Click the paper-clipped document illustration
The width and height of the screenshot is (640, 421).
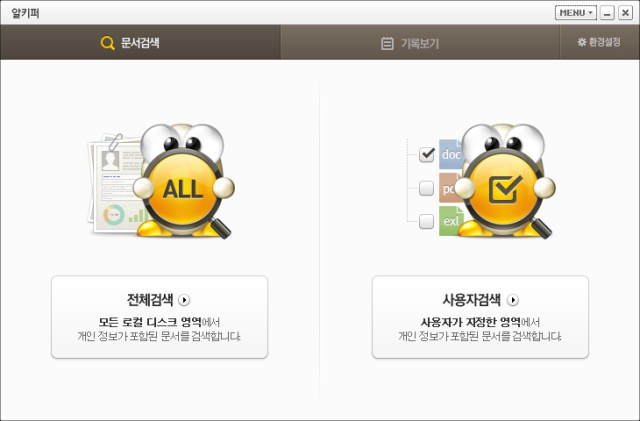point(115,184)
